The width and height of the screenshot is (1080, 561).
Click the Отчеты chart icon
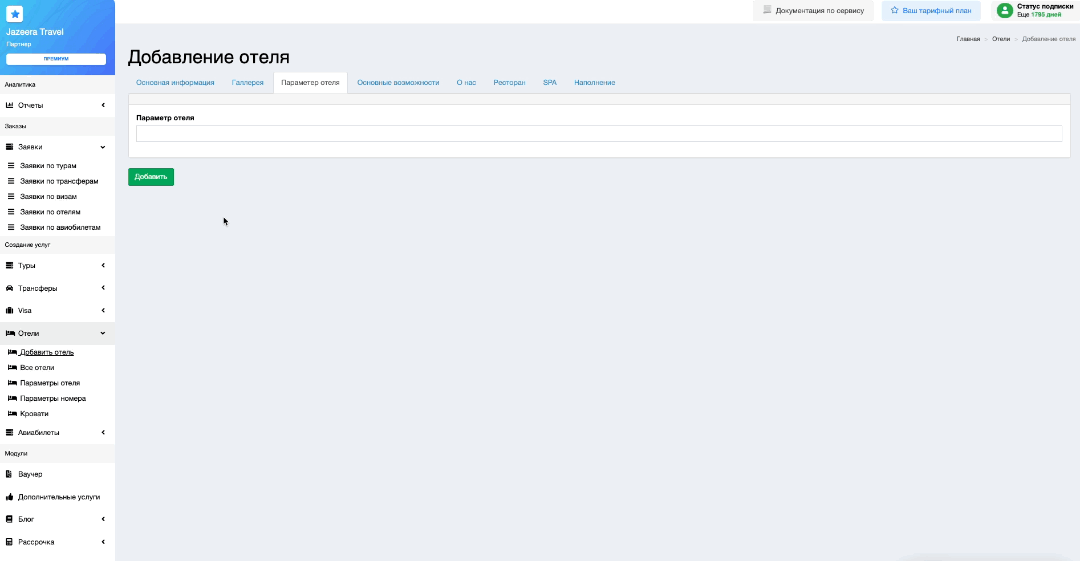point(10,105)
